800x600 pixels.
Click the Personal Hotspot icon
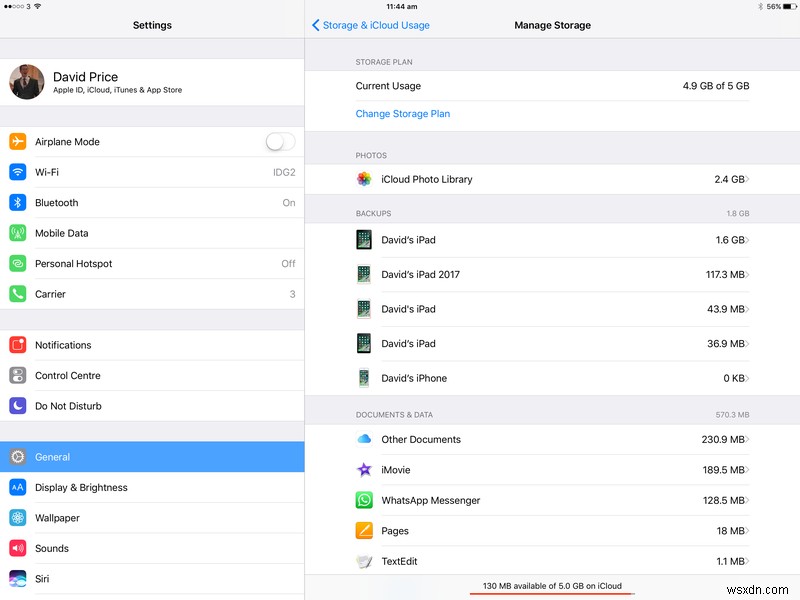click(18, 264)
